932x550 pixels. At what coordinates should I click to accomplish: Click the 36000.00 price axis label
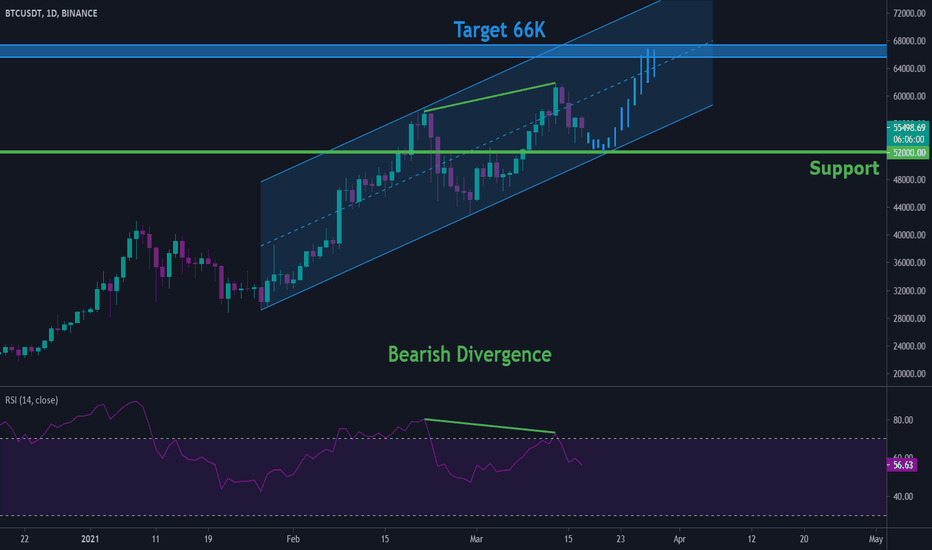coord(909,263)
